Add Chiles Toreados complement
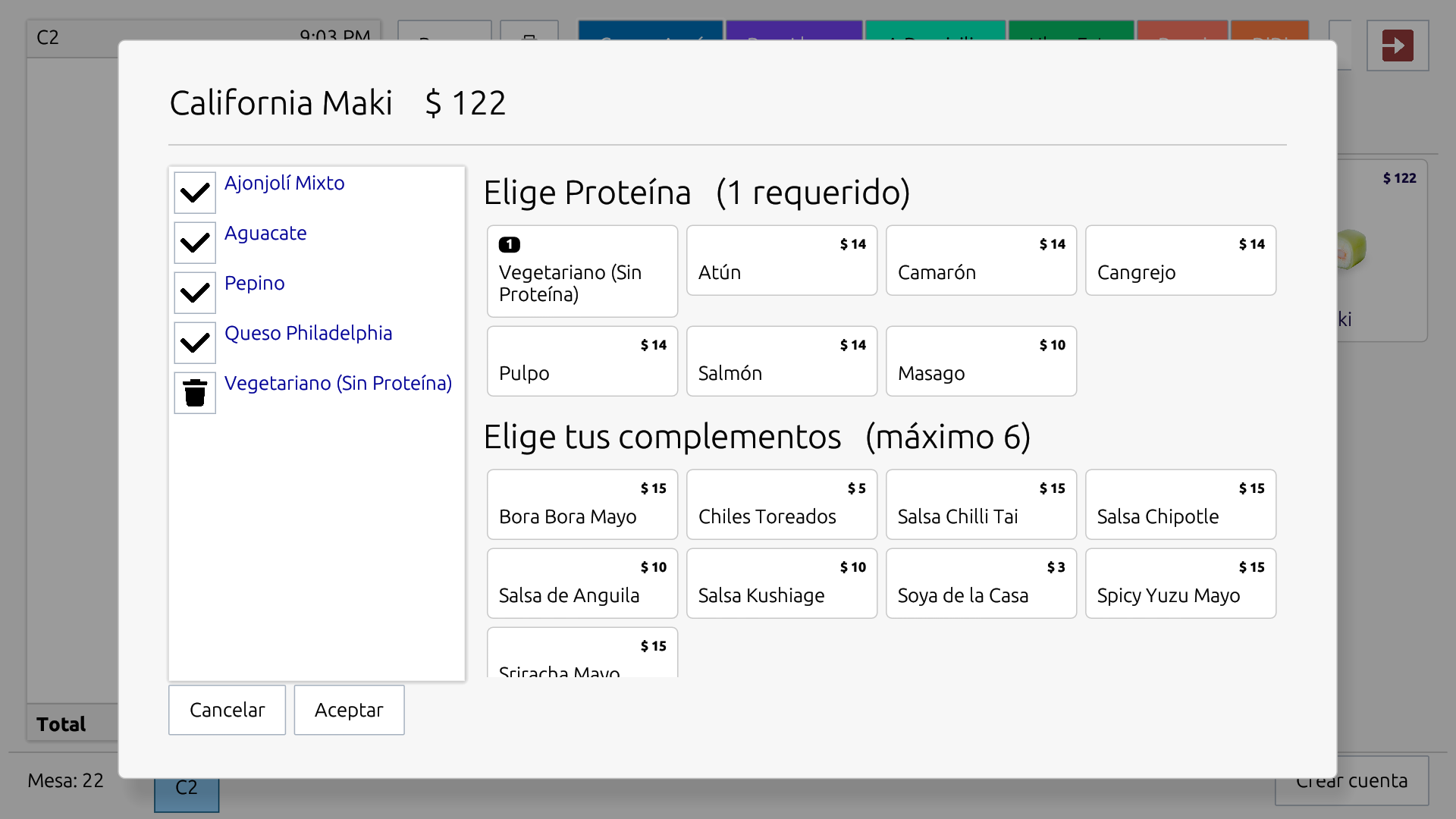This screenshot has height=819, width=1456. coord(781,504)
